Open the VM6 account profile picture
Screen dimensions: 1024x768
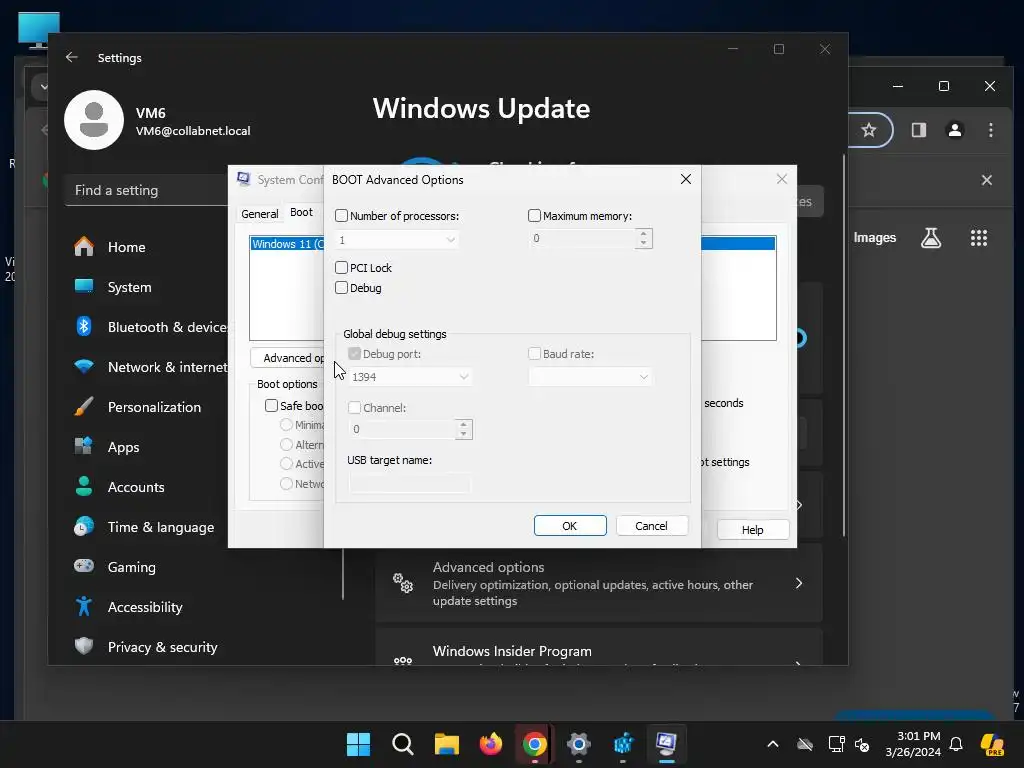[x=94, y=120]
